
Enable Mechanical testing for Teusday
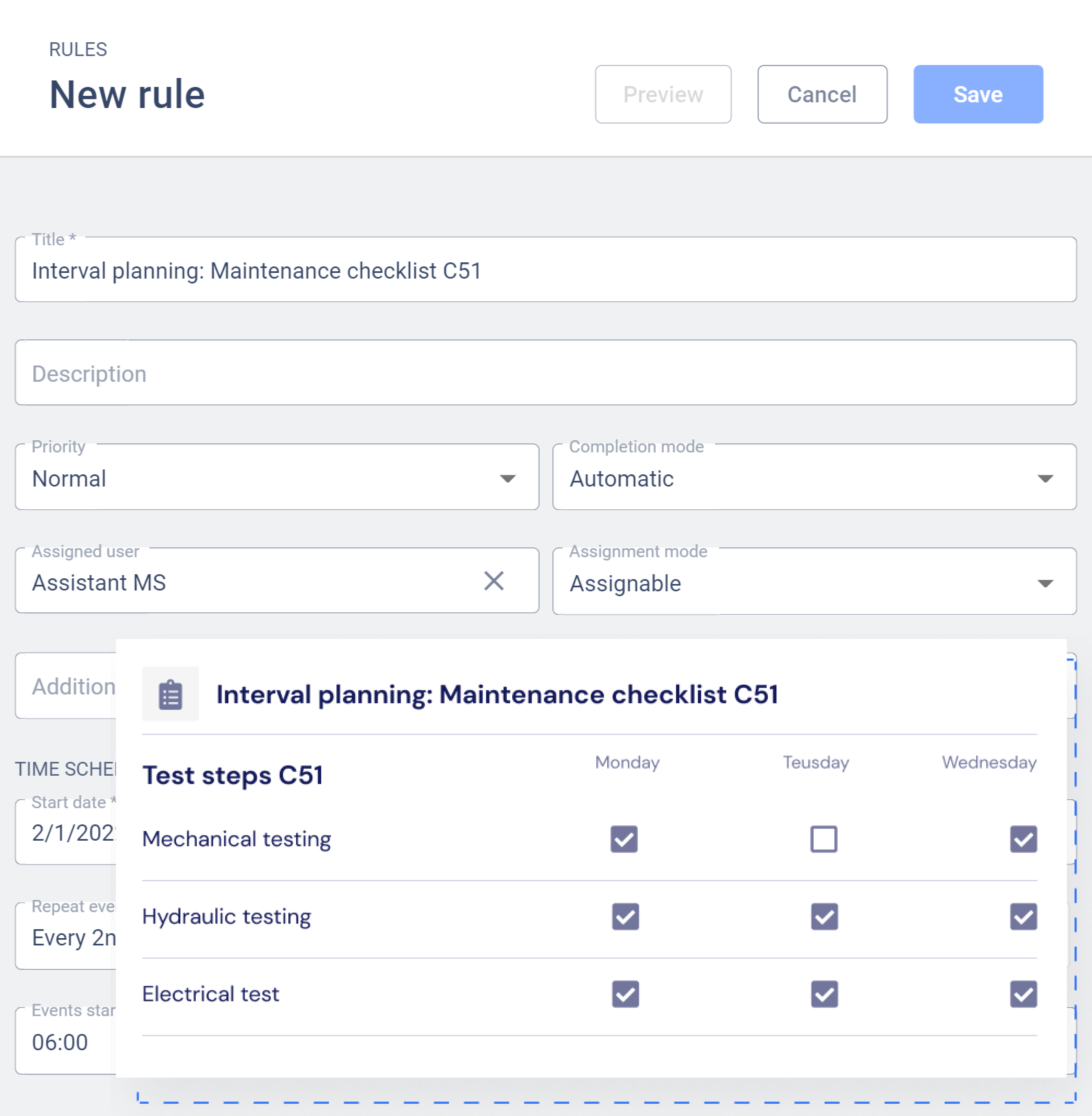tap(824, 840)
